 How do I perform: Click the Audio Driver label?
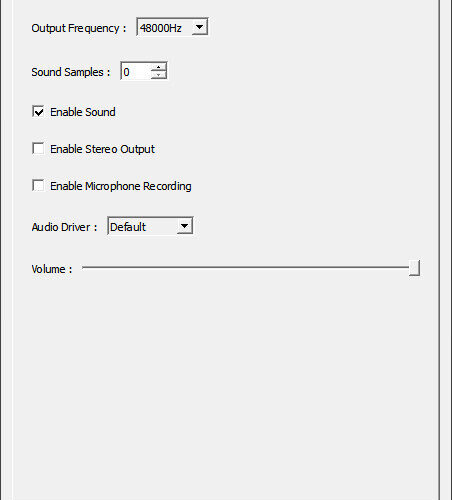click(64, 227)
